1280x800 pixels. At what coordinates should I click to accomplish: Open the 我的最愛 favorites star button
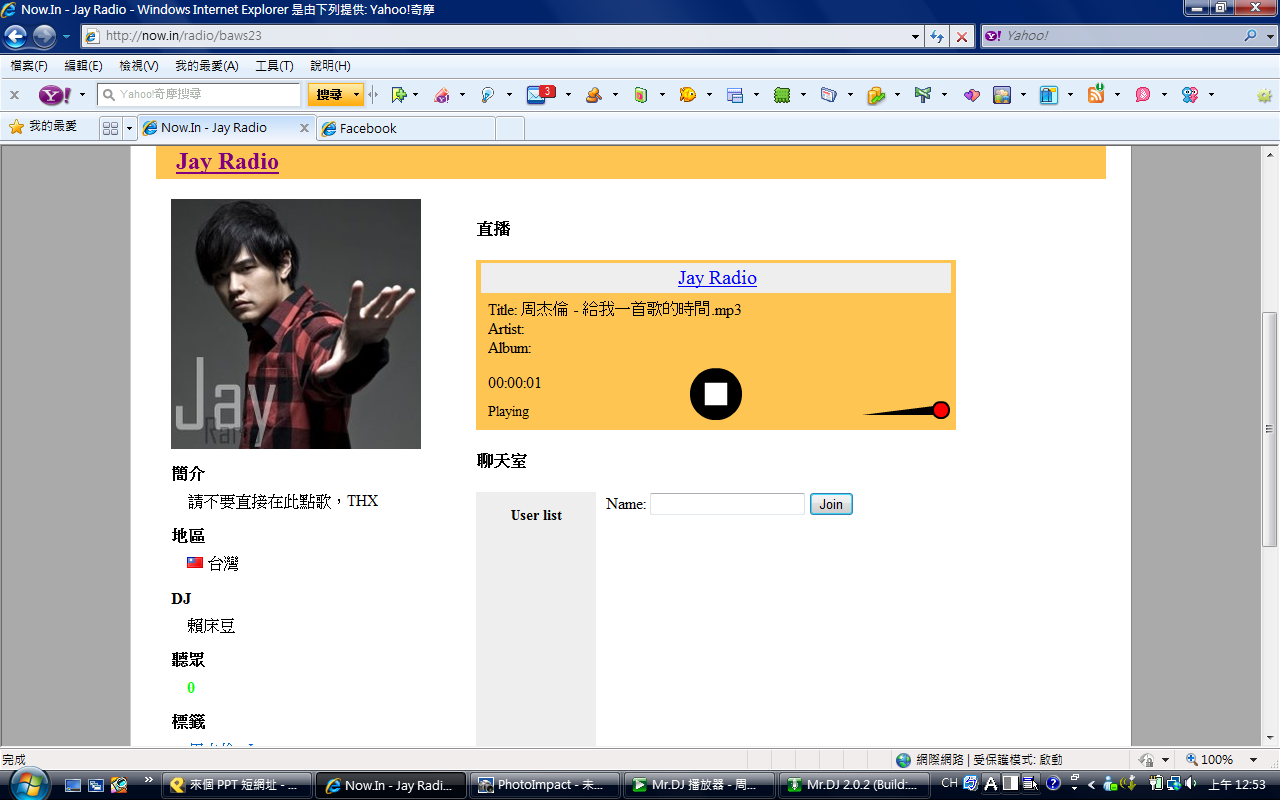coord(43,127)
